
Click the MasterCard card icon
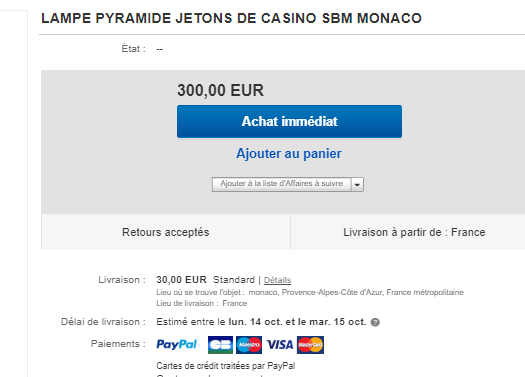pos(310,345)
